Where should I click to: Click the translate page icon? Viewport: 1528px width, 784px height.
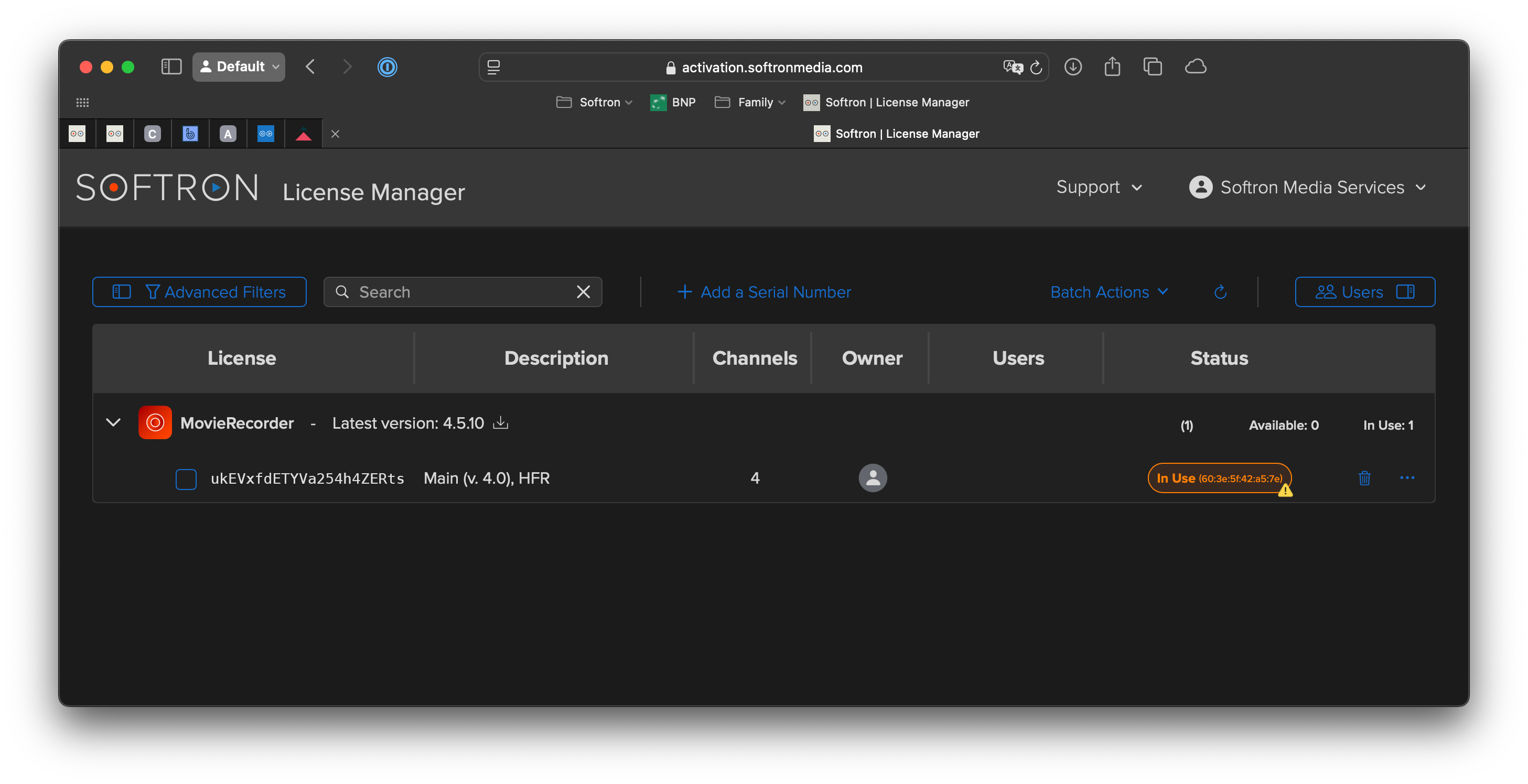pos(1013,67)
